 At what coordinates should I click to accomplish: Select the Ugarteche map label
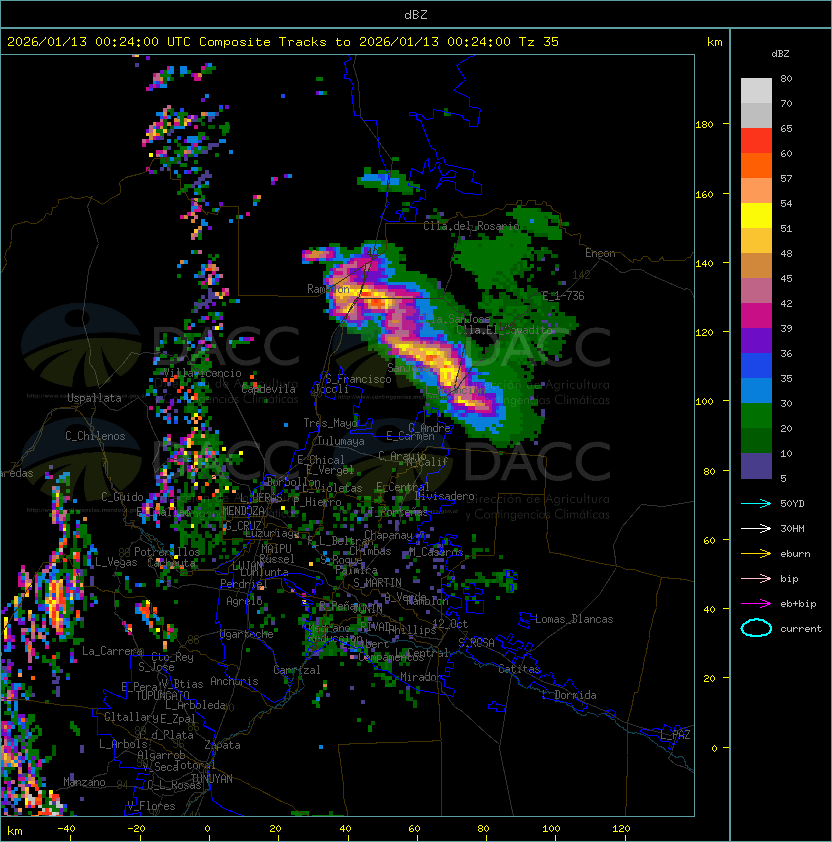247,634
